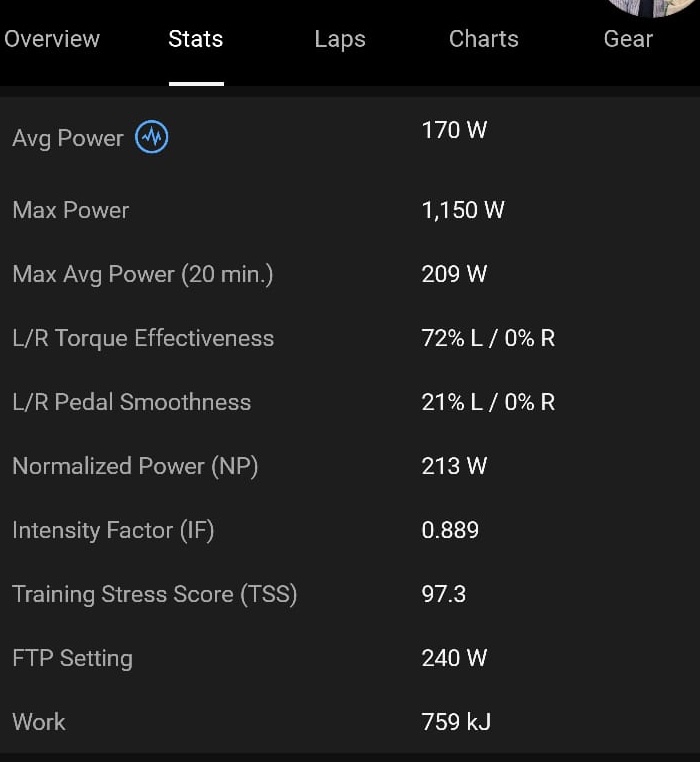Viewport: 700px width, 762px height.
Task: Tap the Max Power row label
Action: point(71,210)
